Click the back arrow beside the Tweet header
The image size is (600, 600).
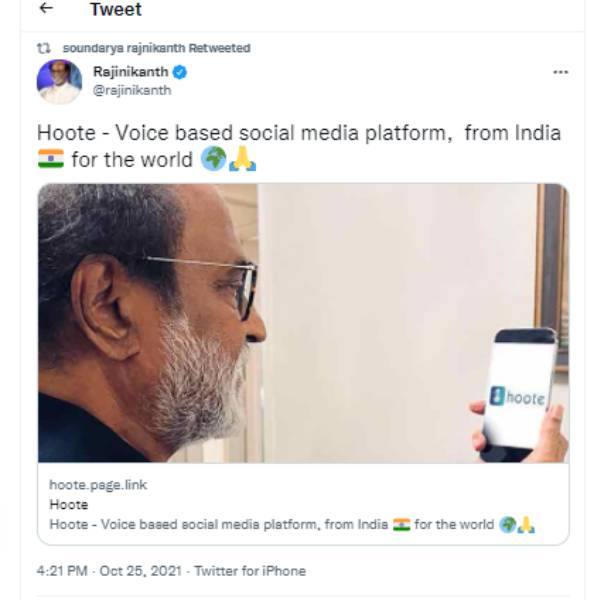46,9
